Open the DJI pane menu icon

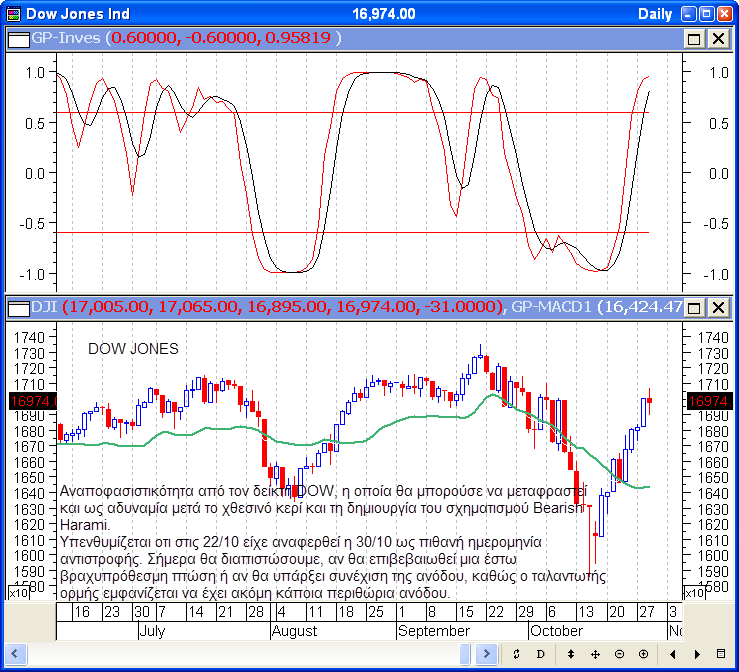coord(18,307)
